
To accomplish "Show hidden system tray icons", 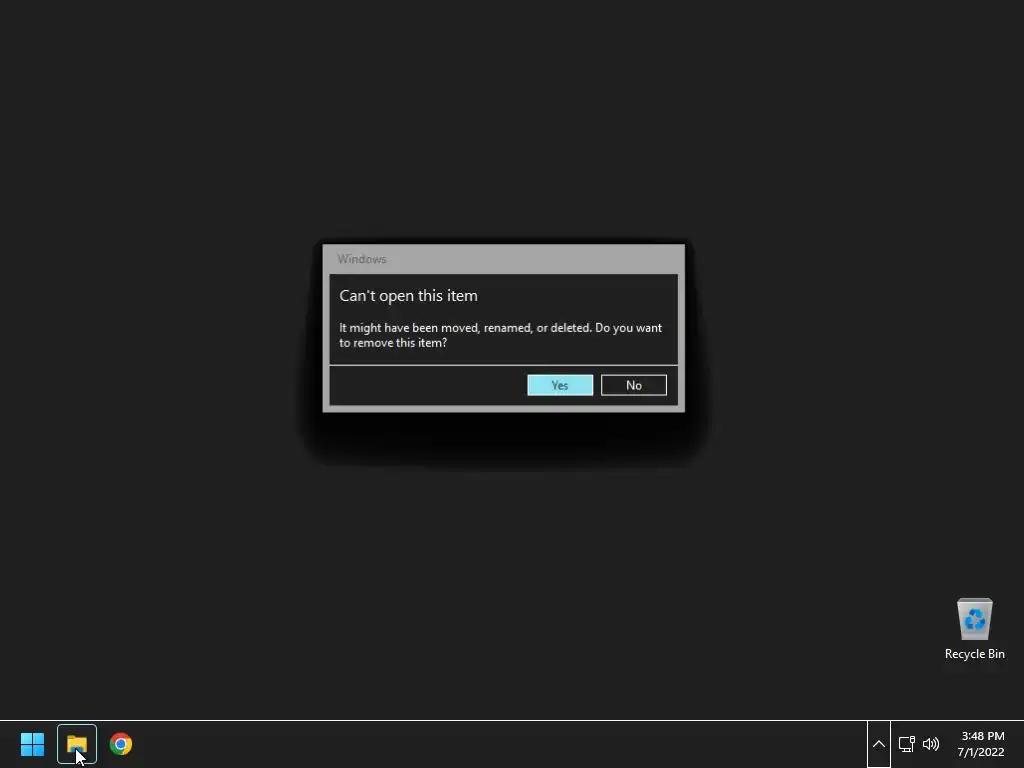I will coord(878,744).
